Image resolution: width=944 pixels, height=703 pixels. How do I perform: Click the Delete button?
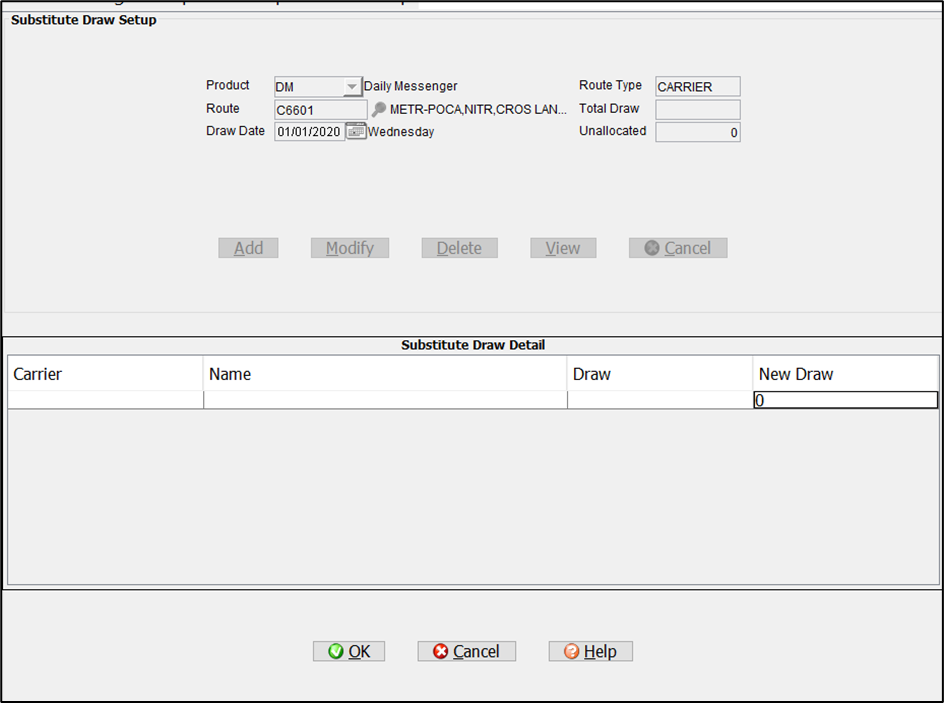coord(459,248)
